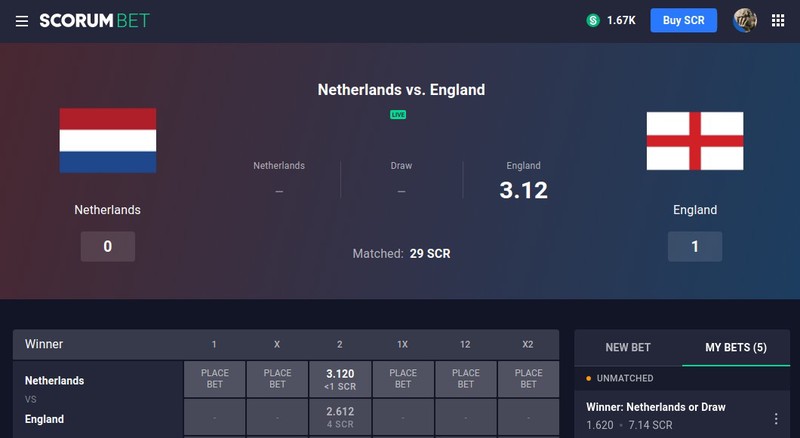Screen dimensions: 800x438
Task: Place bet on outcome 1 for Netherlands
Action: pos(214,379)
